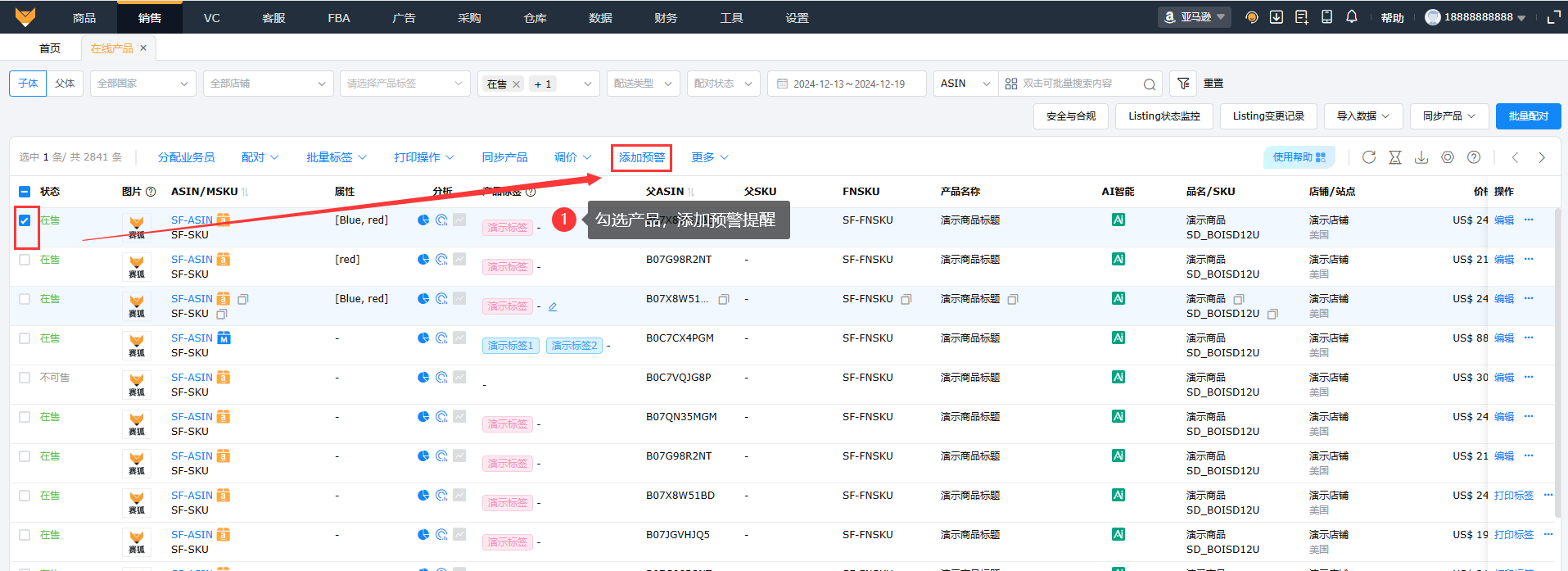1568x571 pixels.
Task: Open the 导入数据 dropdown
Action: [x=1362, y=116]
